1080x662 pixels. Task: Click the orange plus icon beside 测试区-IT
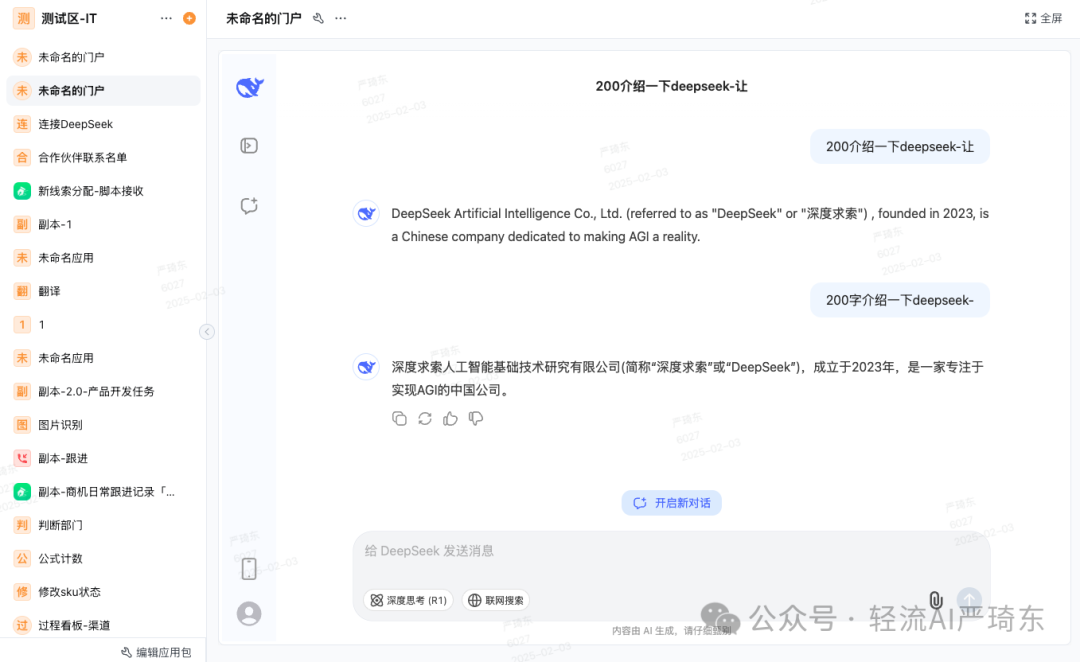click(189, 19)
